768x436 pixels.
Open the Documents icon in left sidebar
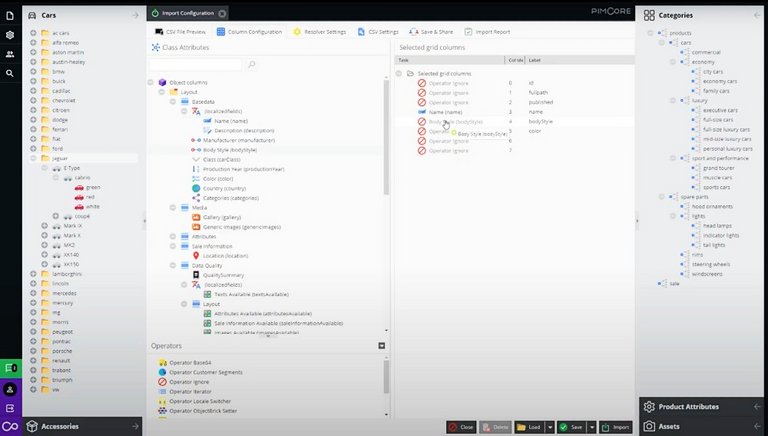[x=10, y=15]
